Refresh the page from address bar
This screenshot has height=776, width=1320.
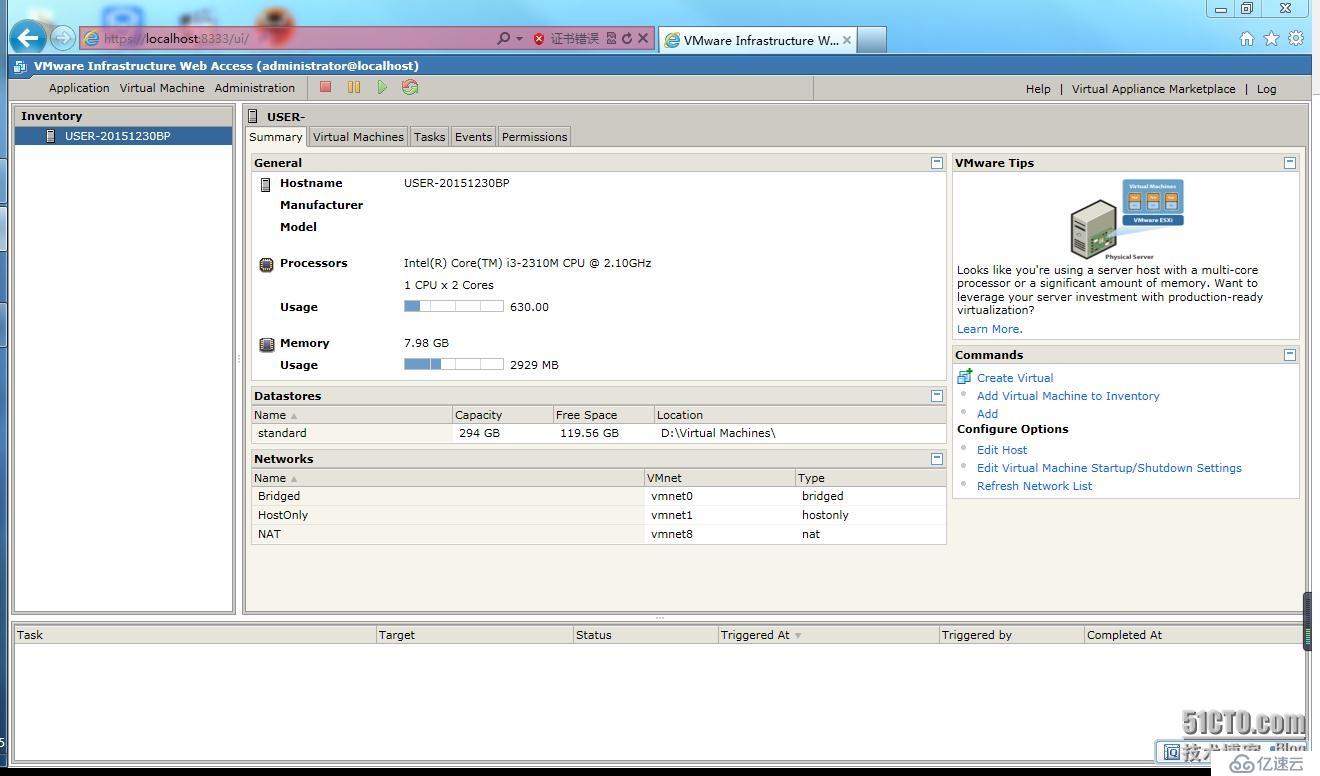pyautogui.click(x=627, y=38)
